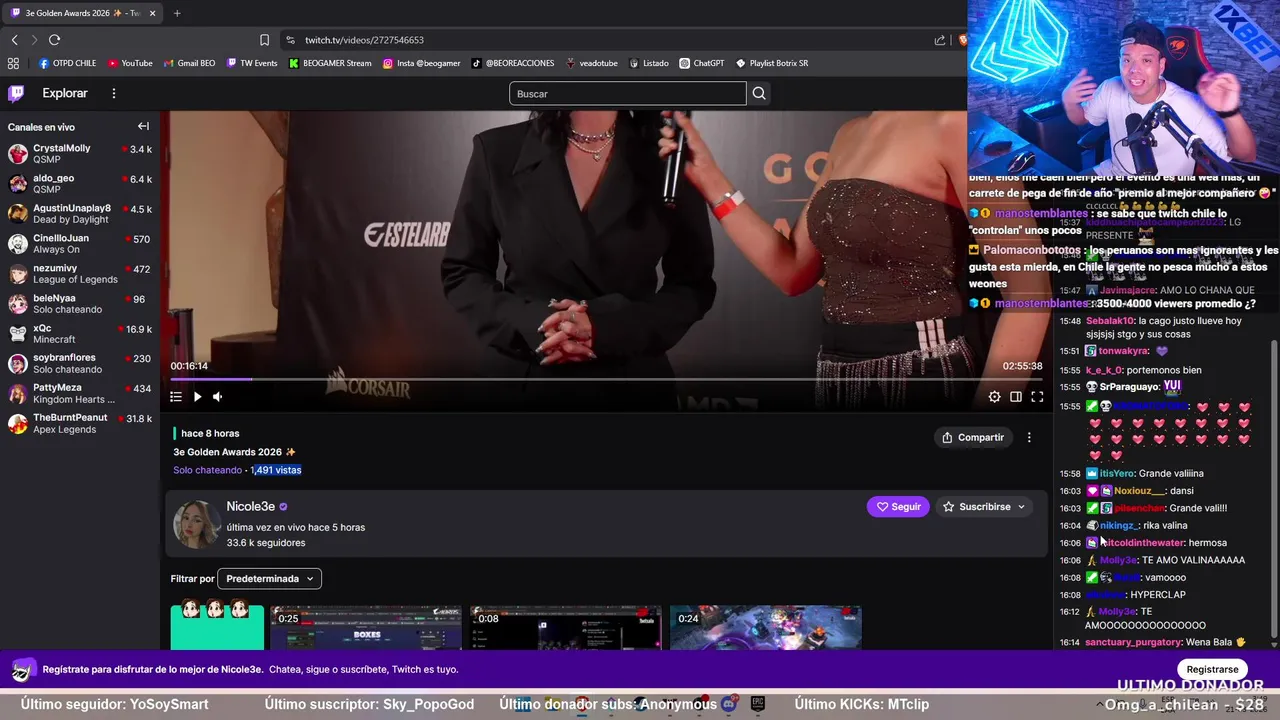Click the Solo chateando category link
1280x720 pixels.
point(207,470)
